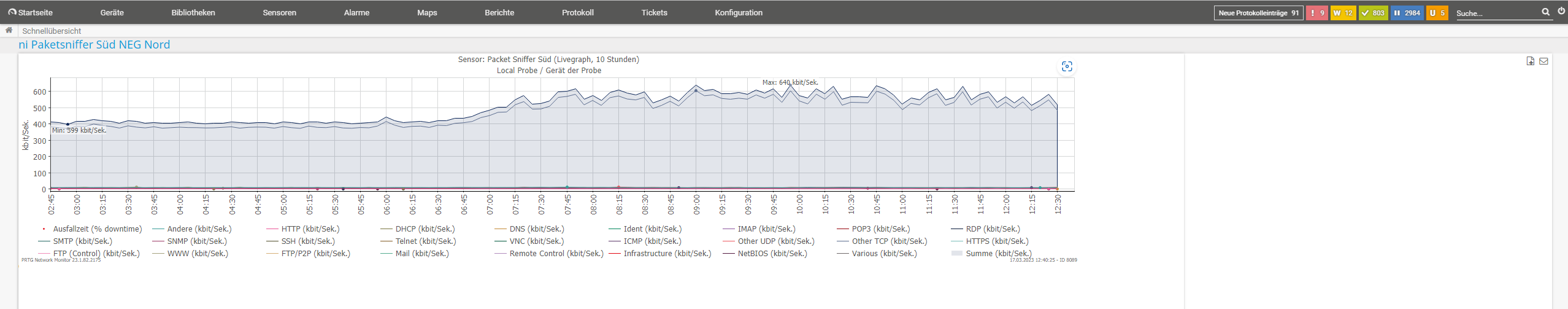Image resolution: width=1568 pixels, height=309 pixels.
Task: Open the green up-sensors badge showing 803
Action: pos(1373,13)
